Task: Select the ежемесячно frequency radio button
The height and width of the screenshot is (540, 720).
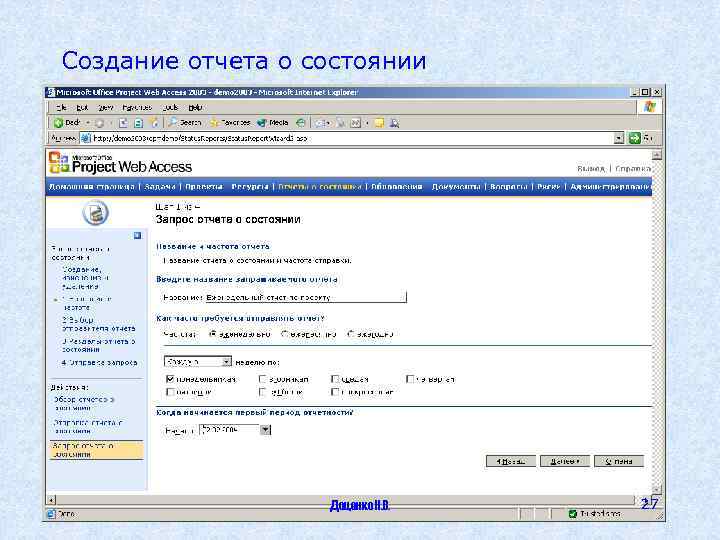Action: (x=285, y=334)
